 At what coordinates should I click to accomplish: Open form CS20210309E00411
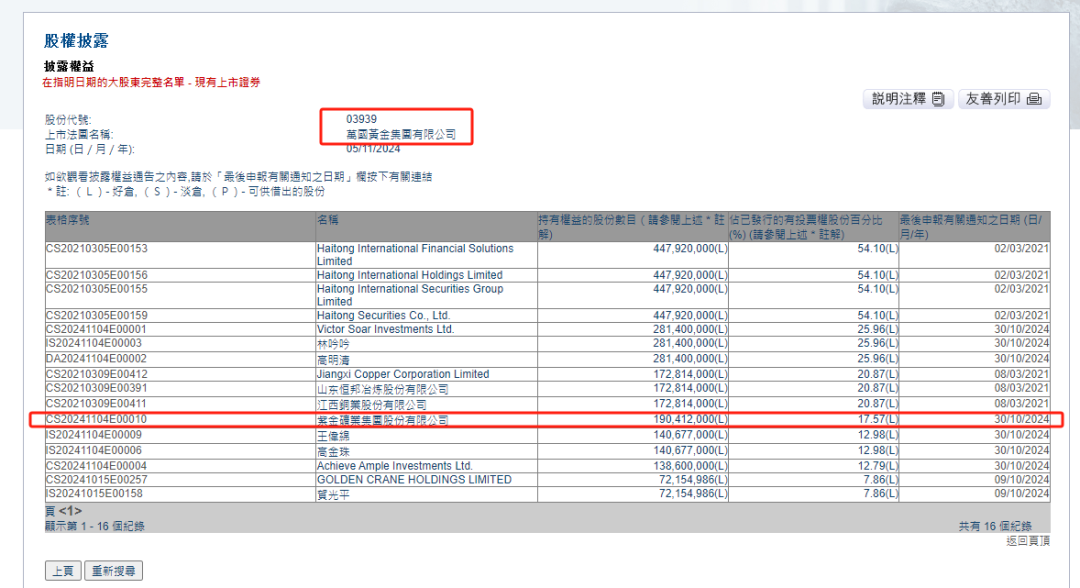tap(96, 403)
